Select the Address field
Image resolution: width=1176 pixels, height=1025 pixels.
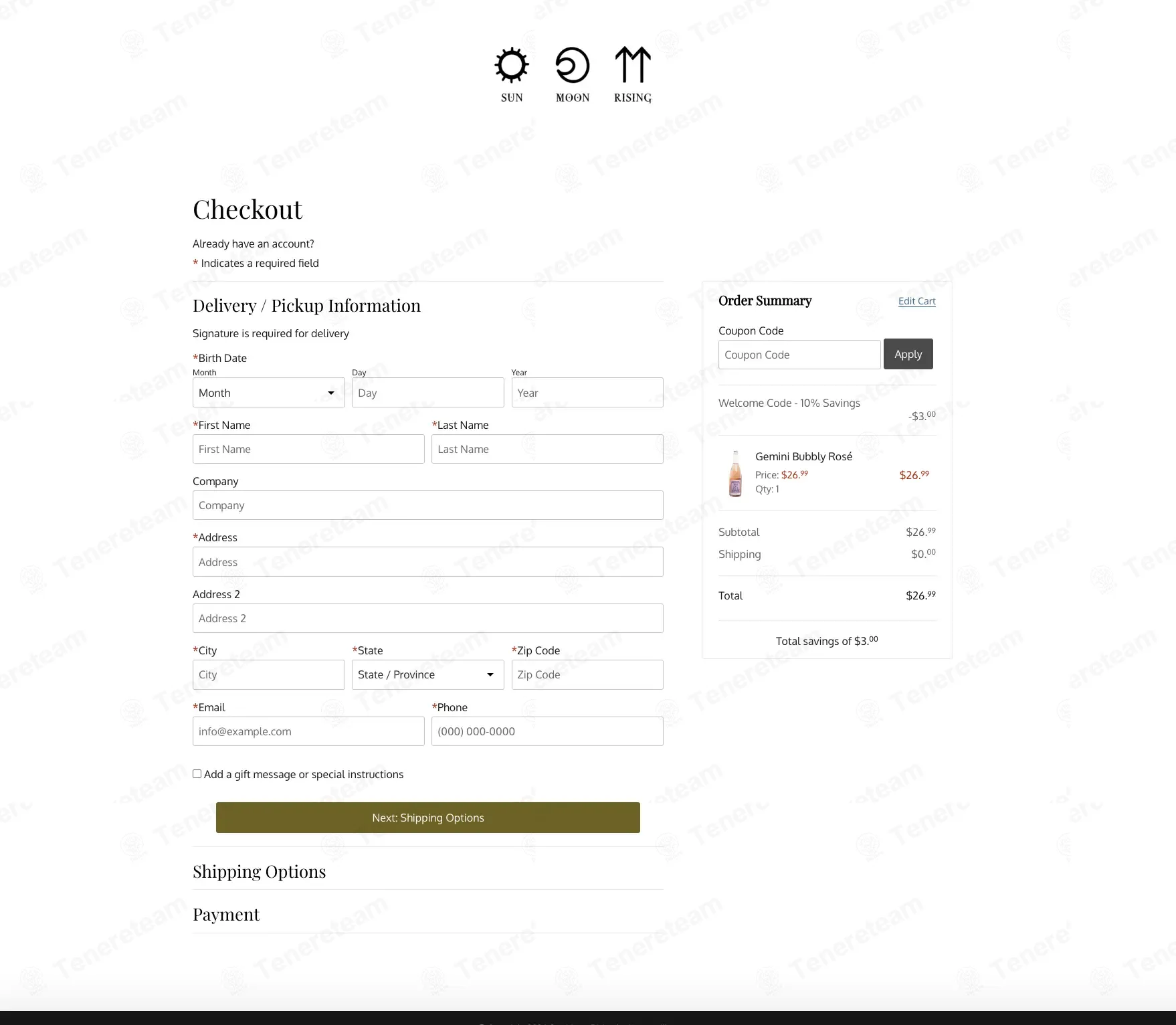428,562
